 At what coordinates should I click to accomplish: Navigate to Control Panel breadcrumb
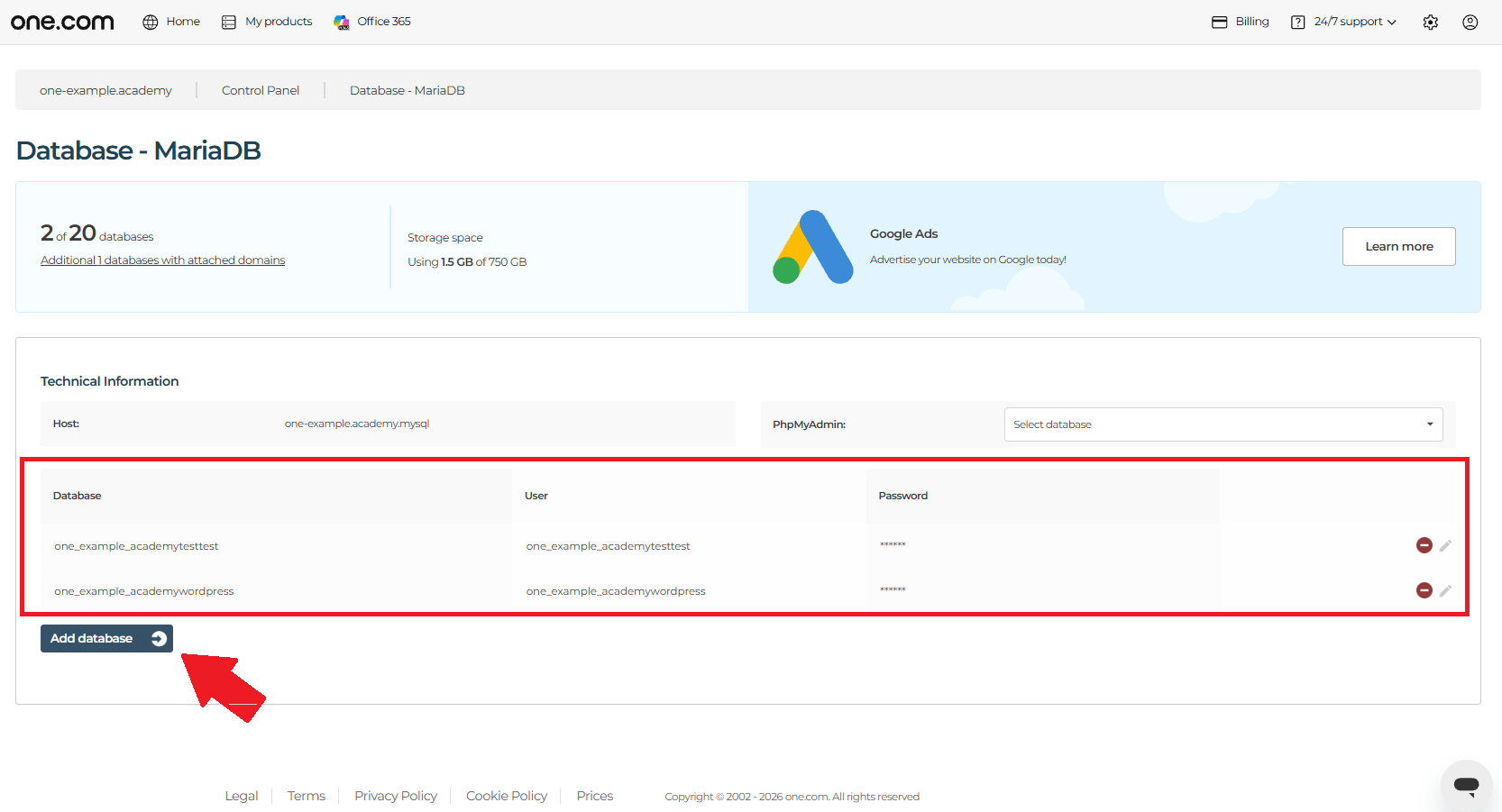pyautogui.click(x=261, y=90)
